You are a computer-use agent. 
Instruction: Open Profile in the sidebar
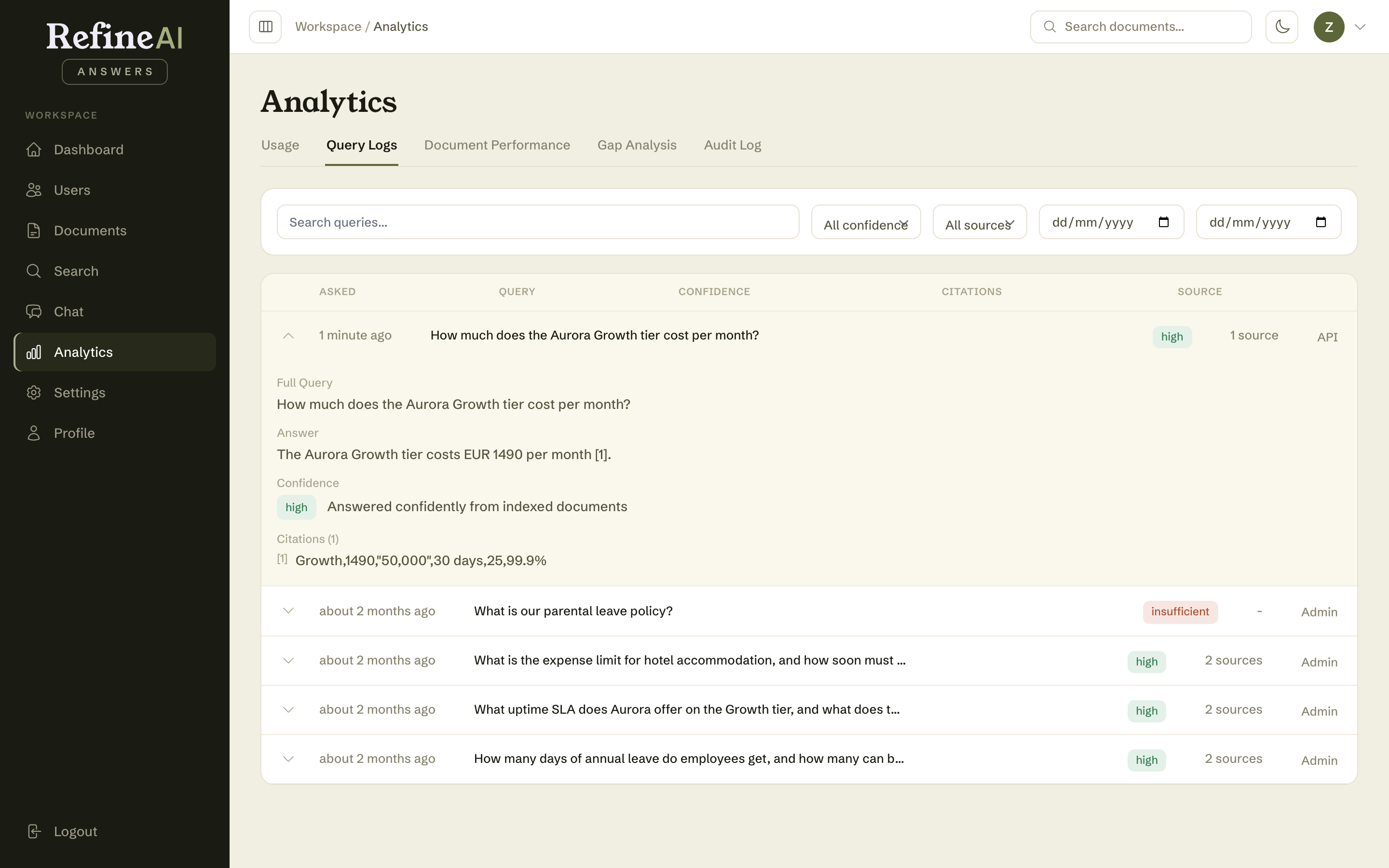pos(115,433)
